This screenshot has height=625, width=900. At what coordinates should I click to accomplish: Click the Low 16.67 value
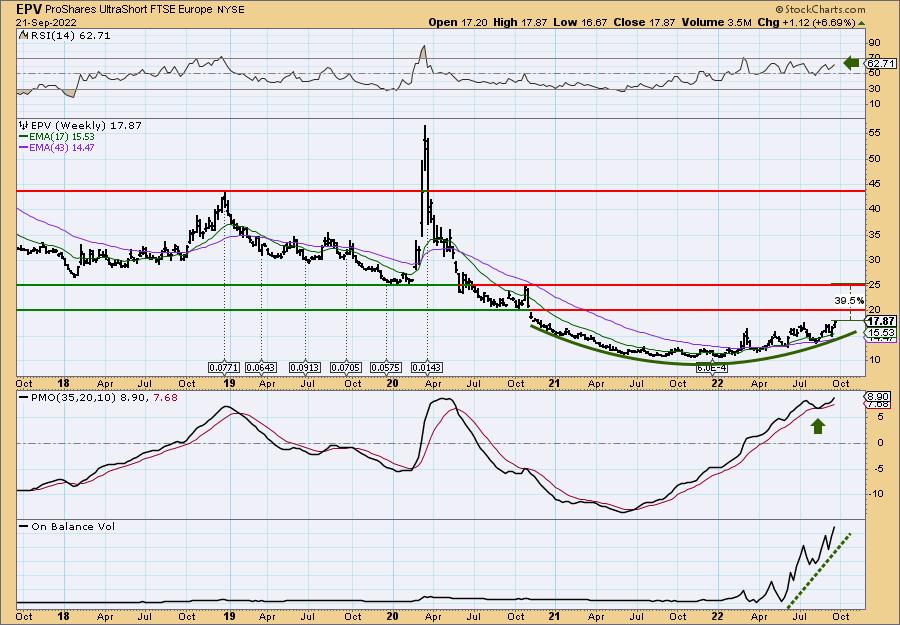[x=579, y=22]
